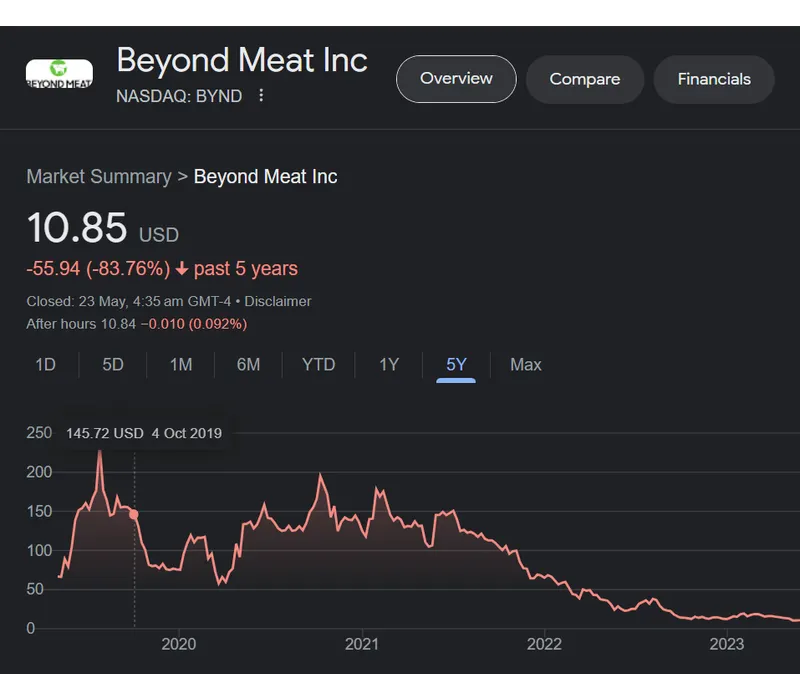Viewport: 800px width, 674px height.
Task: Click the 145.72 USD chart tooltip
Action: click(x=144, y=434)
